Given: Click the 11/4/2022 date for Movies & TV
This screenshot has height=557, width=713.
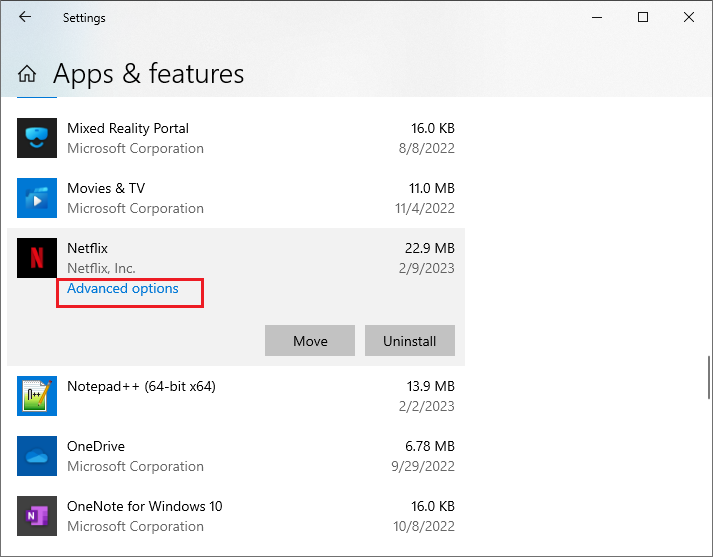Looking at the screenshot, I should pos(425,208).
